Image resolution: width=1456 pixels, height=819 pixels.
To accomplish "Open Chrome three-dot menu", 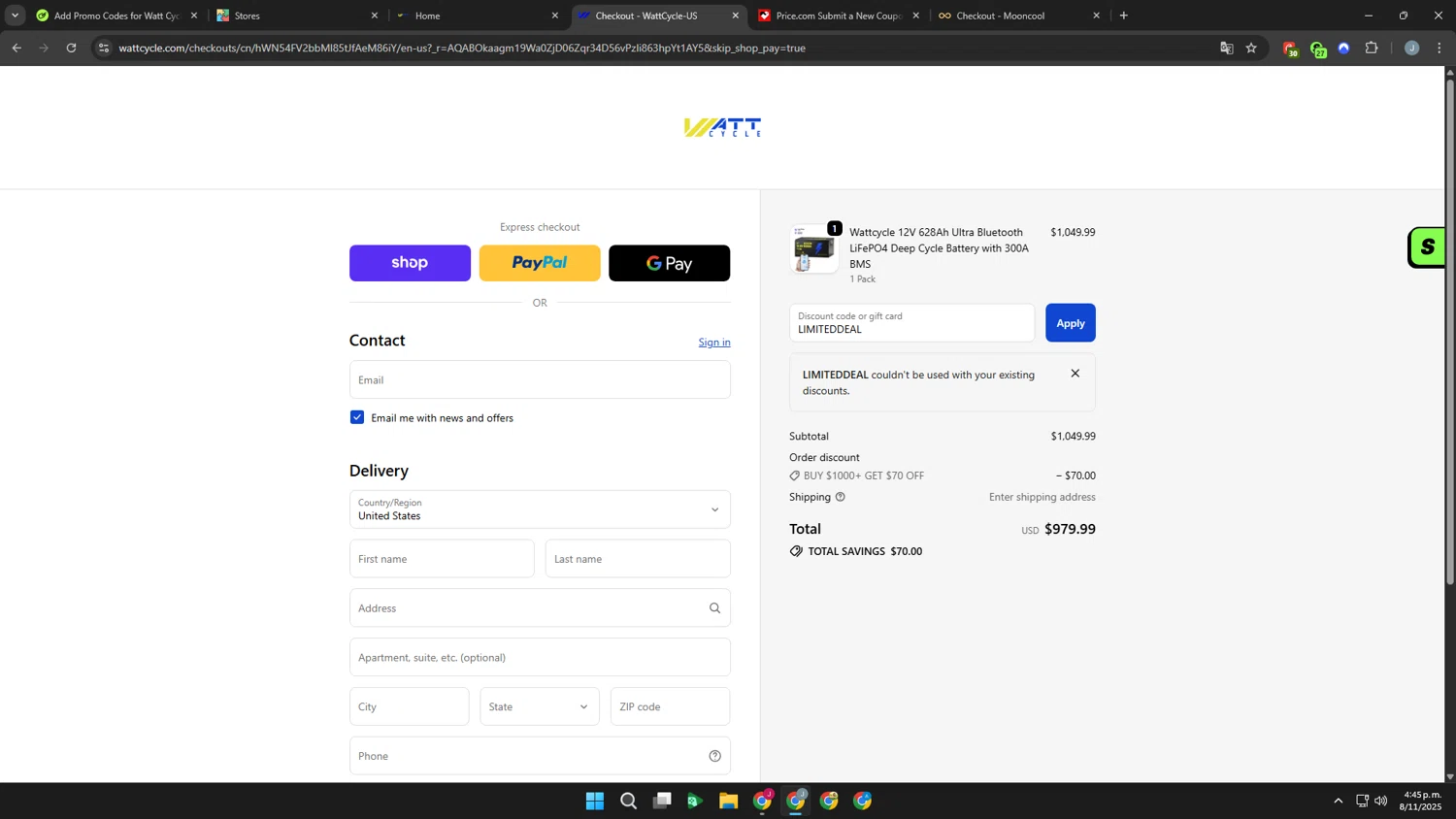I will coord(1439,48).
